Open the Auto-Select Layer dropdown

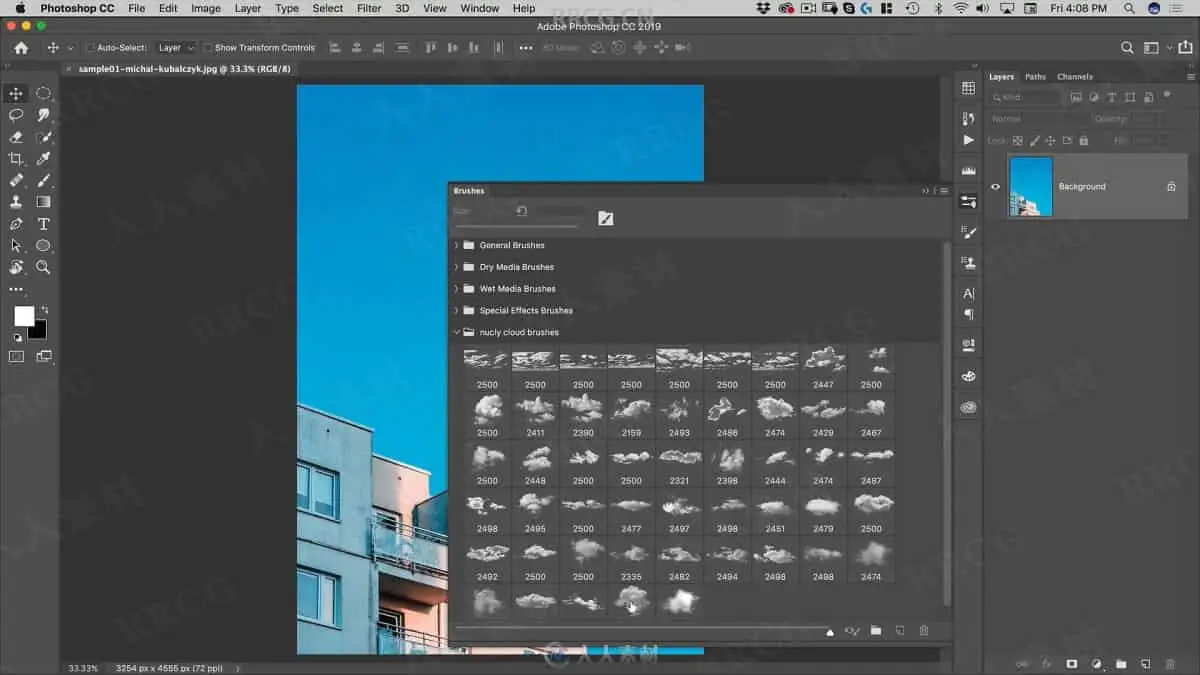(x=177, y=48)
